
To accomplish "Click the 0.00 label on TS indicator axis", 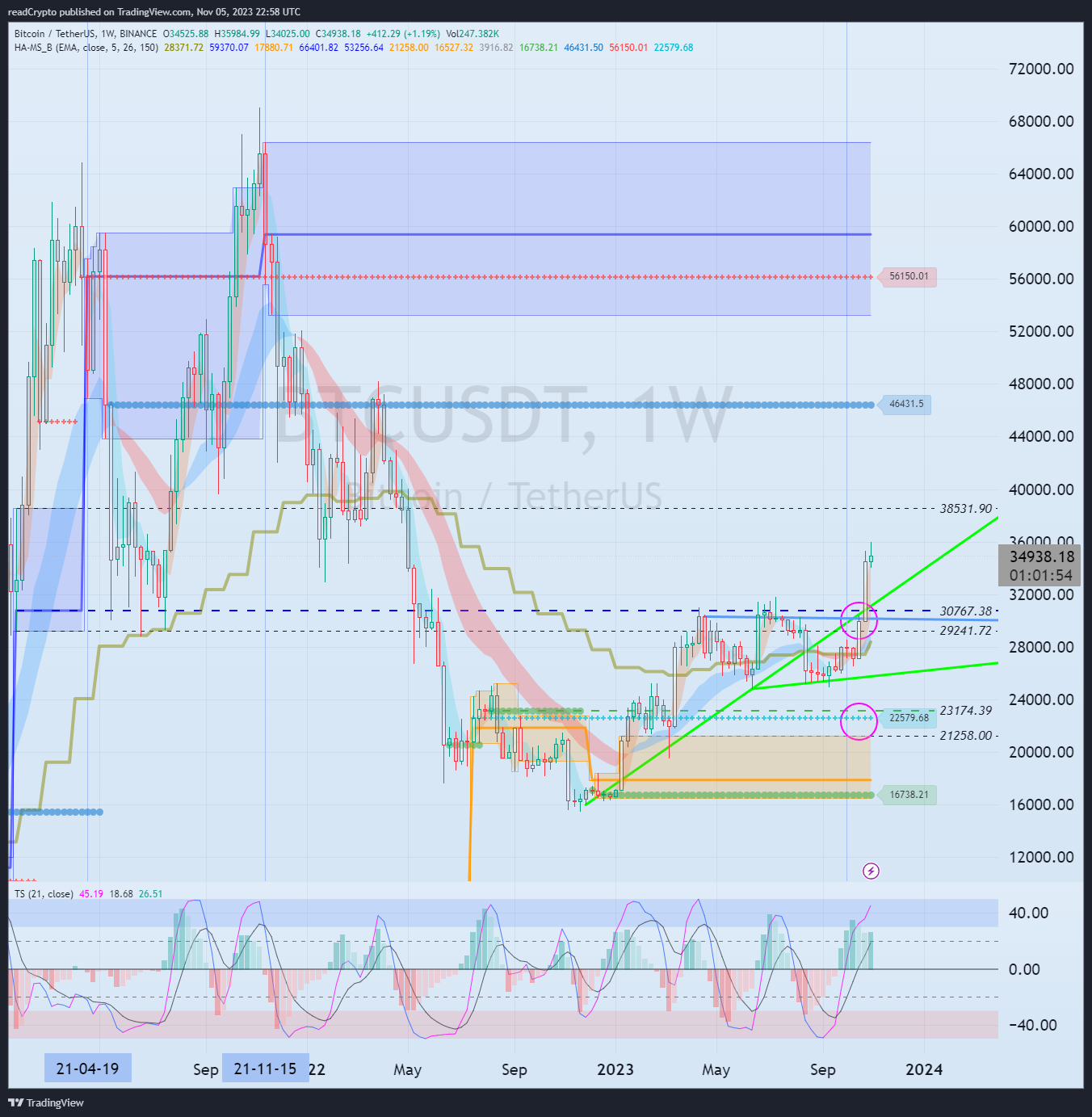I will coord(1025,969).
